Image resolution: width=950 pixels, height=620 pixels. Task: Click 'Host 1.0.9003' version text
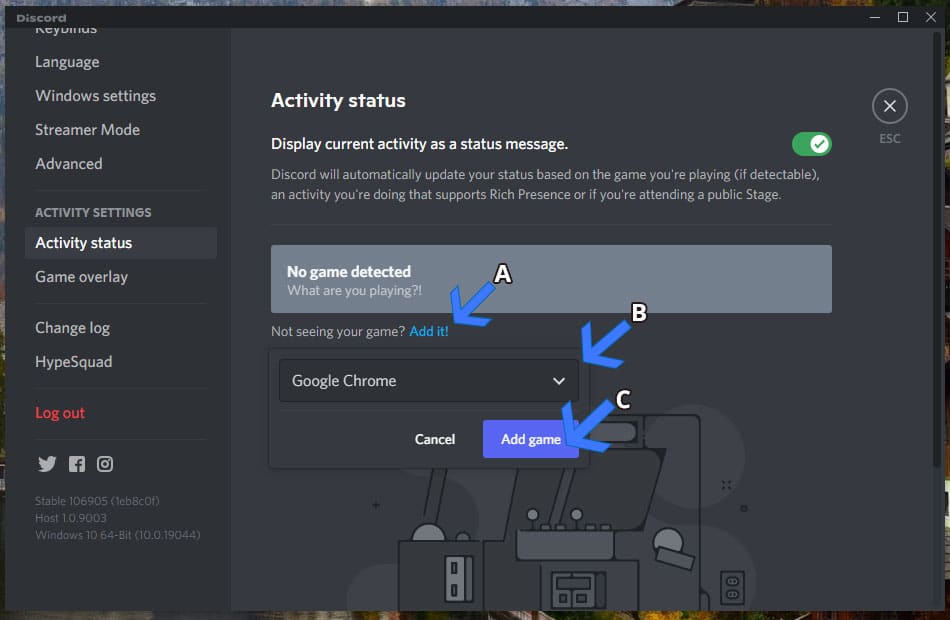pyautogui.click(x=70, y=518)
